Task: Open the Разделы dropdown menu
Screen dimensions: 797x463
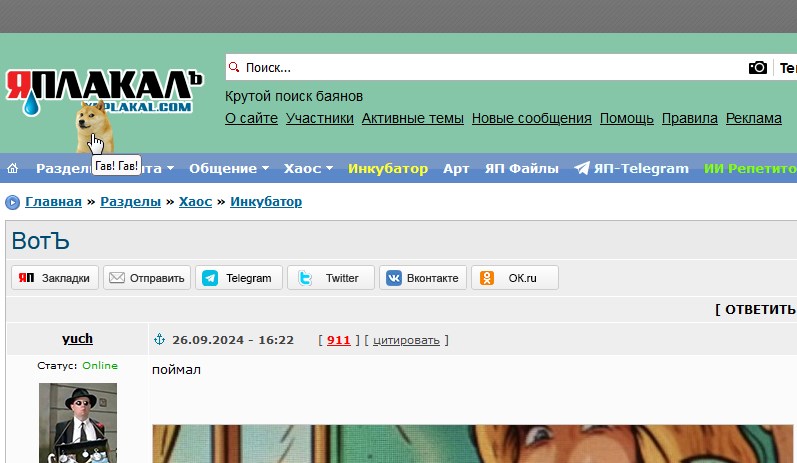Action: click(x=64, y=168)
